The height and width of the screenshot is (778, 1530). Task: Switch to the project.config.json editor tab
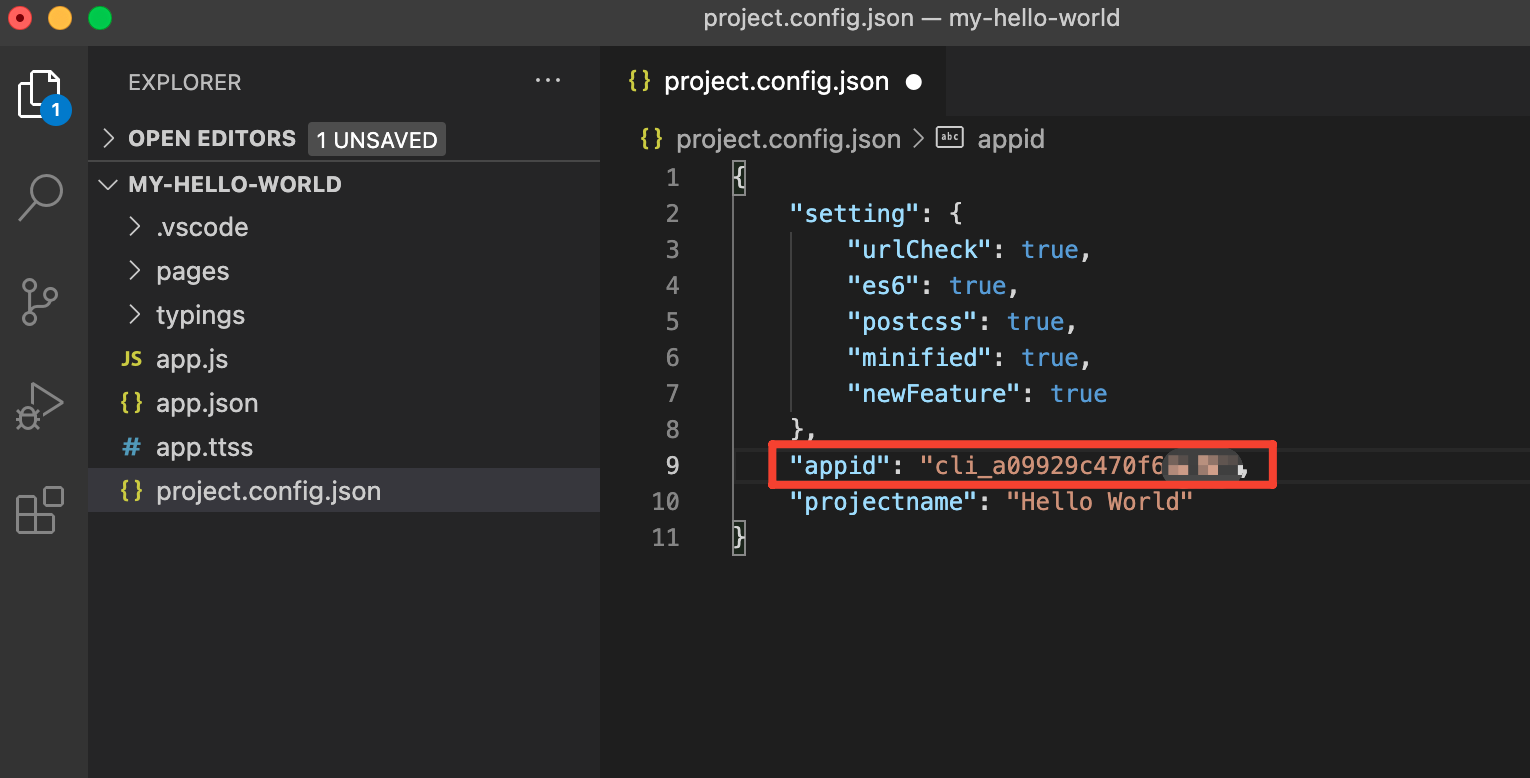tap(775, 82)
